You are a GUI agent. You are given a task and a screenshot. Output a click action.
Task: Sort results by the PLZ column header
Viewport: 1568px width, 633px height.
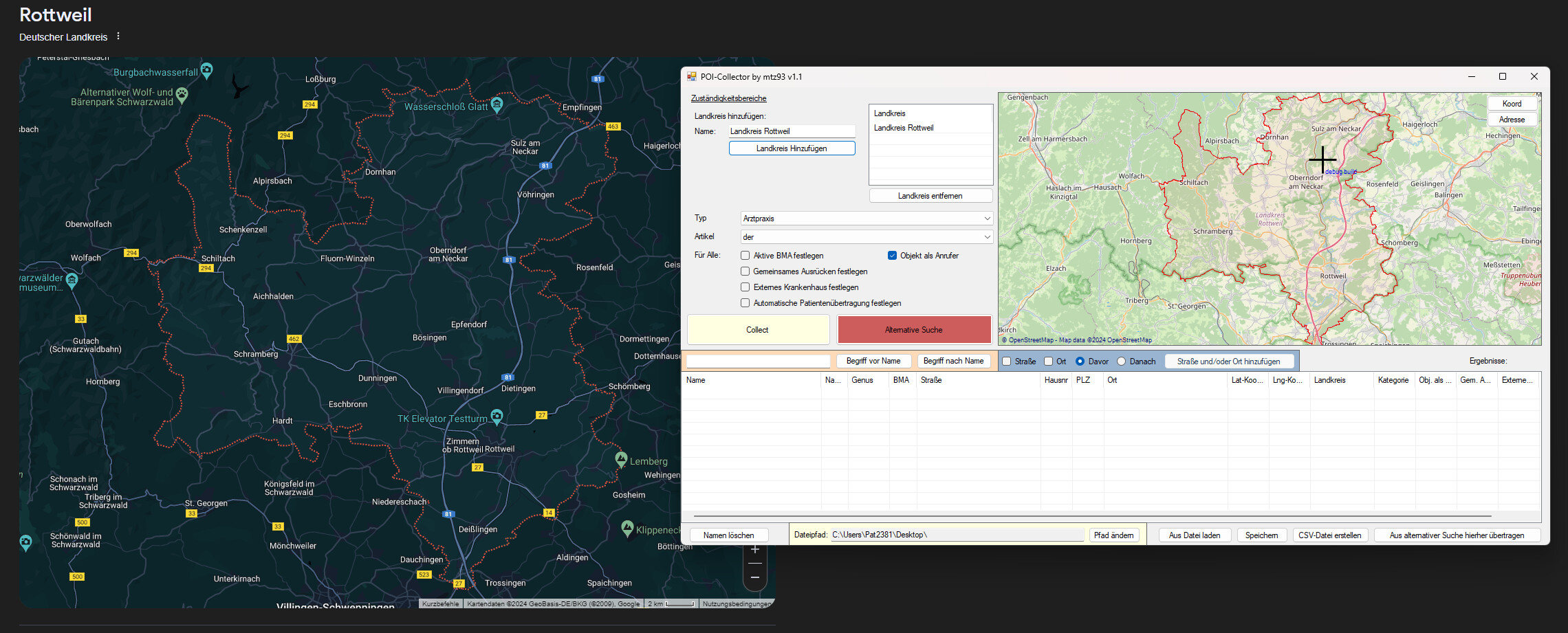tap(1088, 380)
